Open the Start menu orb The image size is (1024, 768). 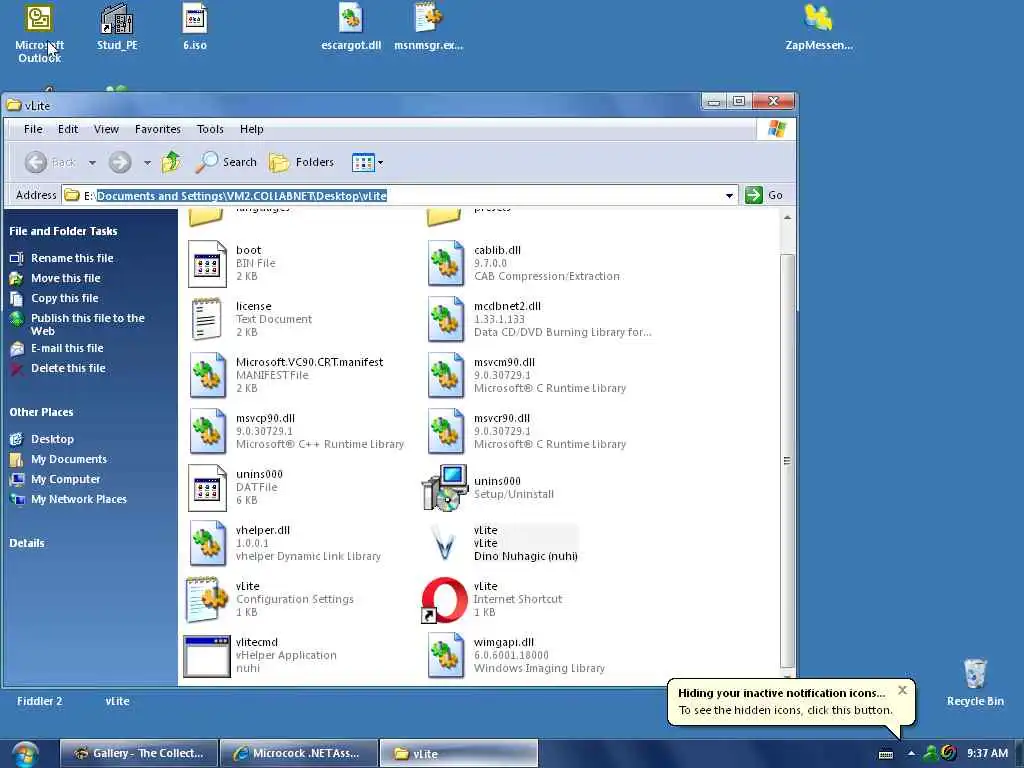click(x=25, y=754)
